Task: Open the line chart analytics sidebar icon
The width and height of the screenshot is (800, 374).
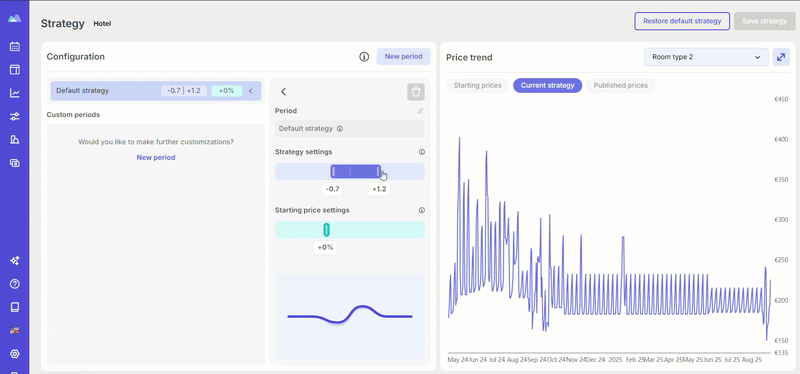Action: [15, 93]
